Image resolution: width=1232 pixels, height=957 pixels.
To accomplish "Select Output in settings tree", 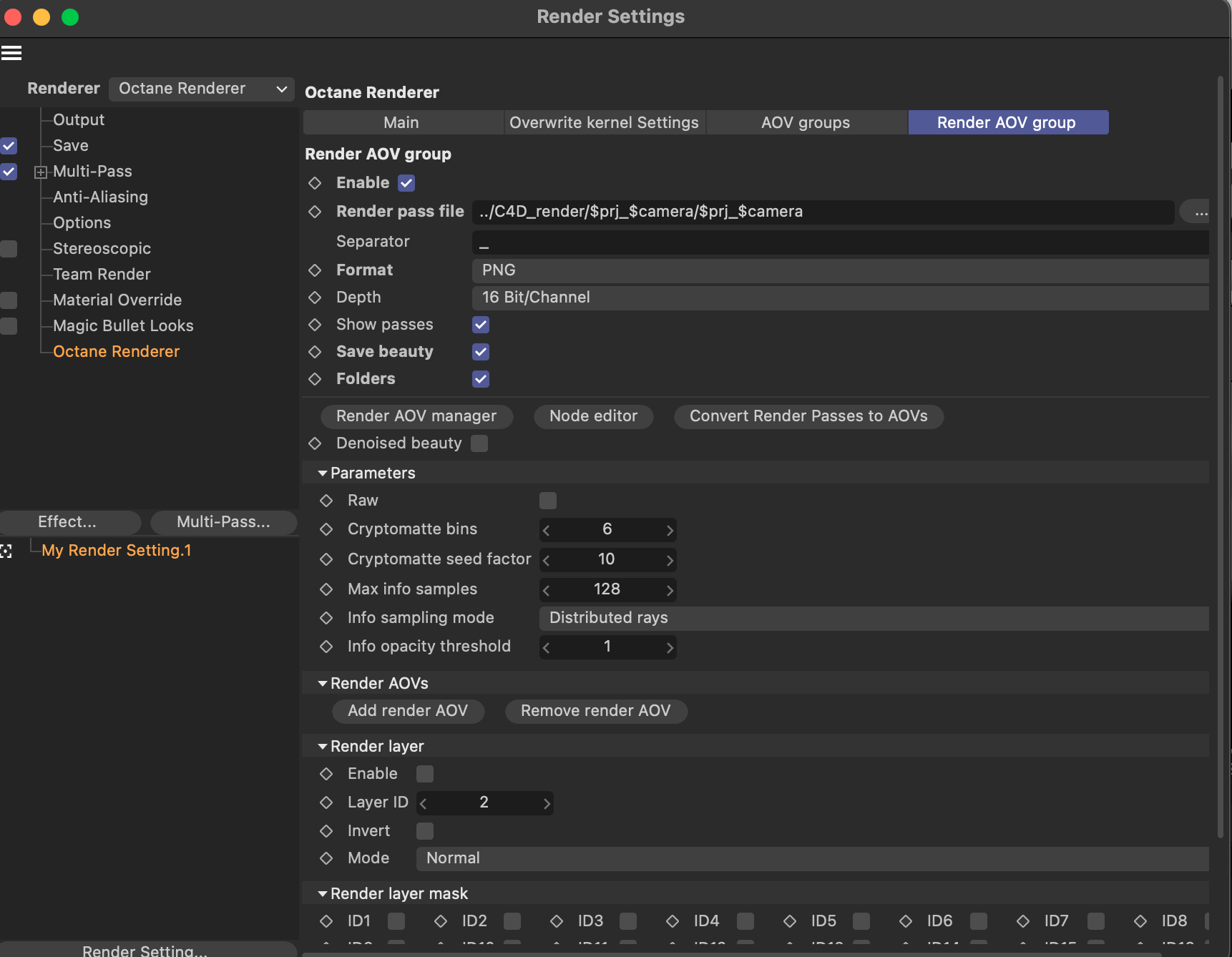I will 79,120.
